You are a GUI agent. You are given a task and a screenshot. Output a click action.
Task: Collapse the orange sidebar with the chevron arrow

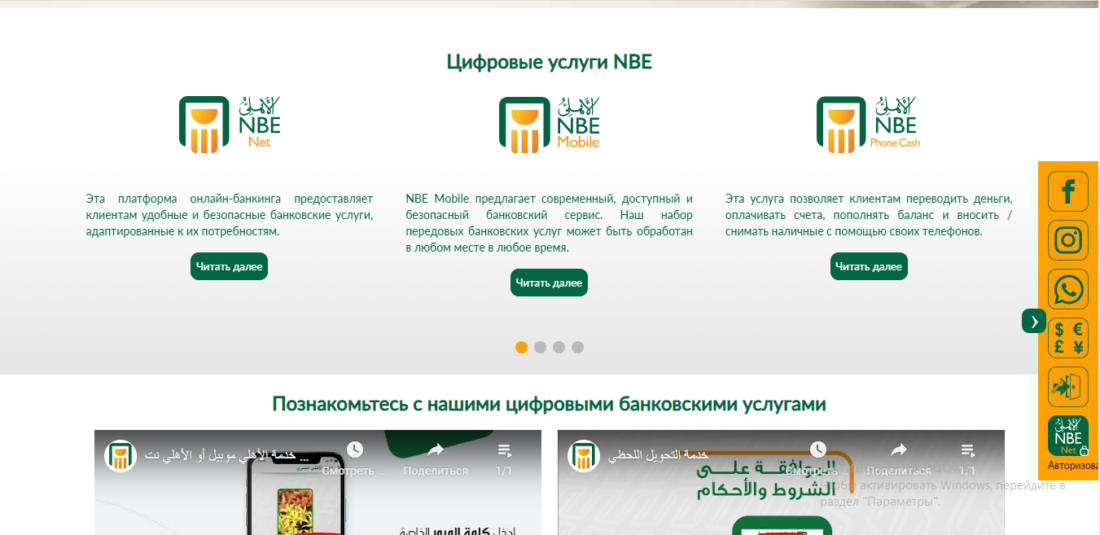[1033, 321]
